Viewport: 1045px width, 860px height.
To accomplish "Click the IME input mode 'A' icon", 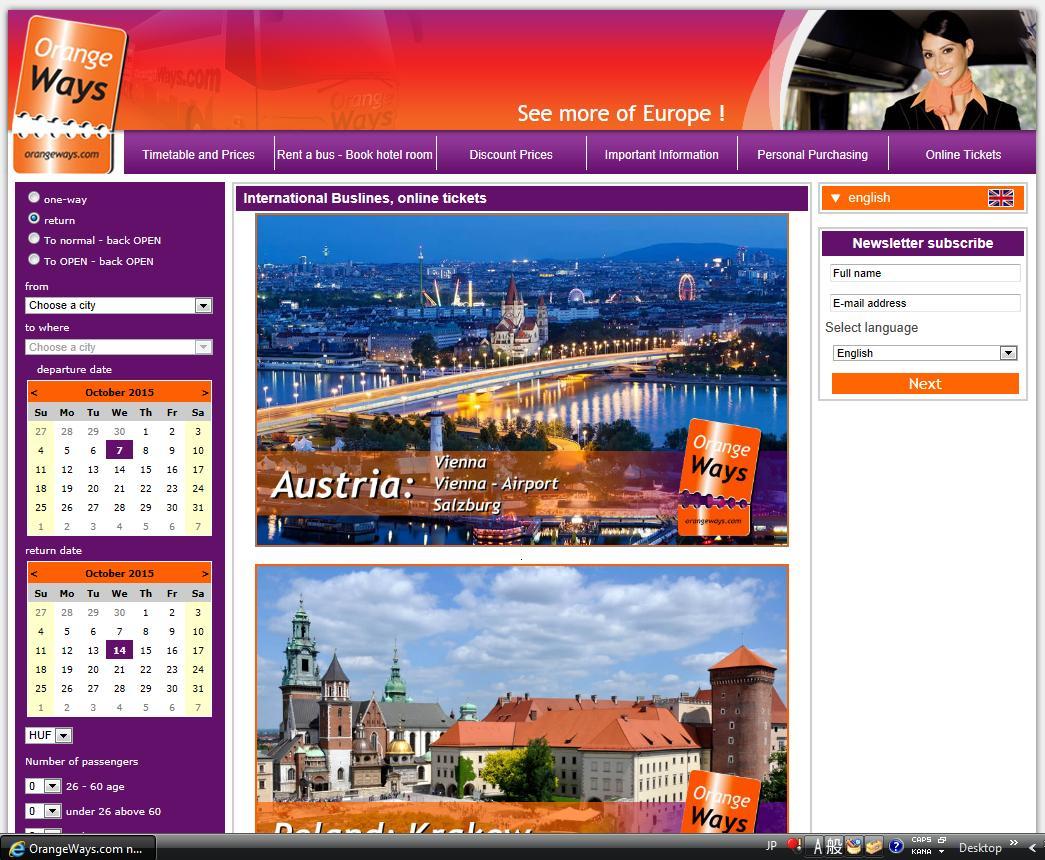I will click(816, 847).
